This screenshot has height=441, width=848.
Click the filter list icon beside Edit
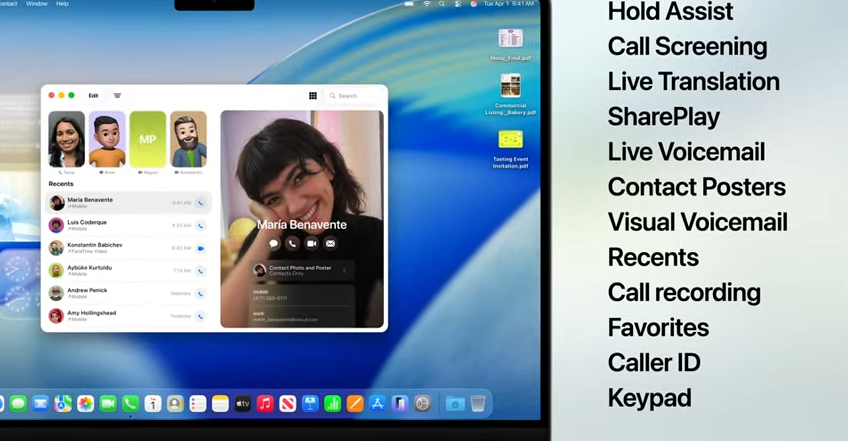pos(117,96)
